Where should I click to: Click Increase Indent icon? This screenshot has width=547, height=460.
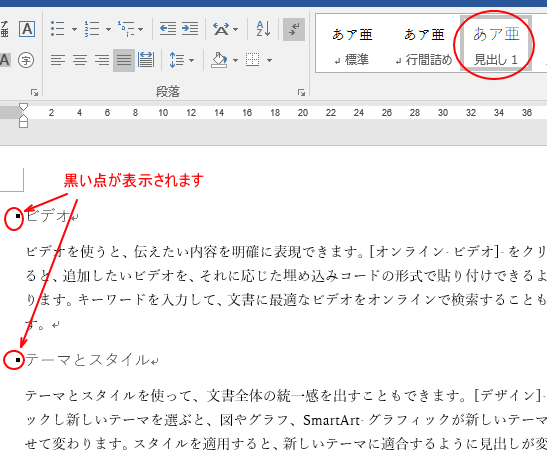click(x=190, y=29)
